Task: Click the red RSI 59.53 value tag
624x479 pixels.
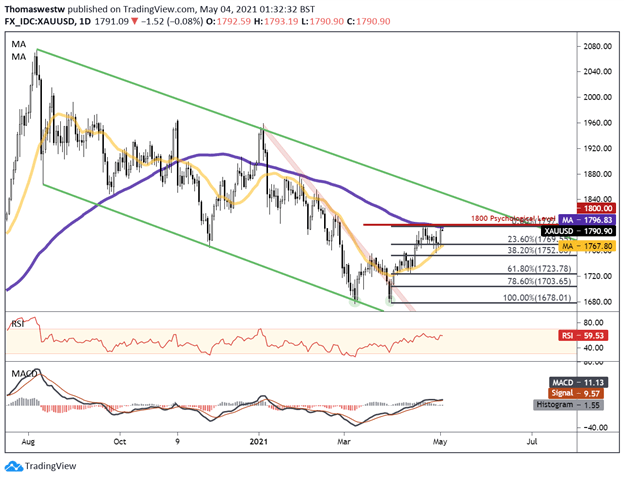Action: [583, 335]
